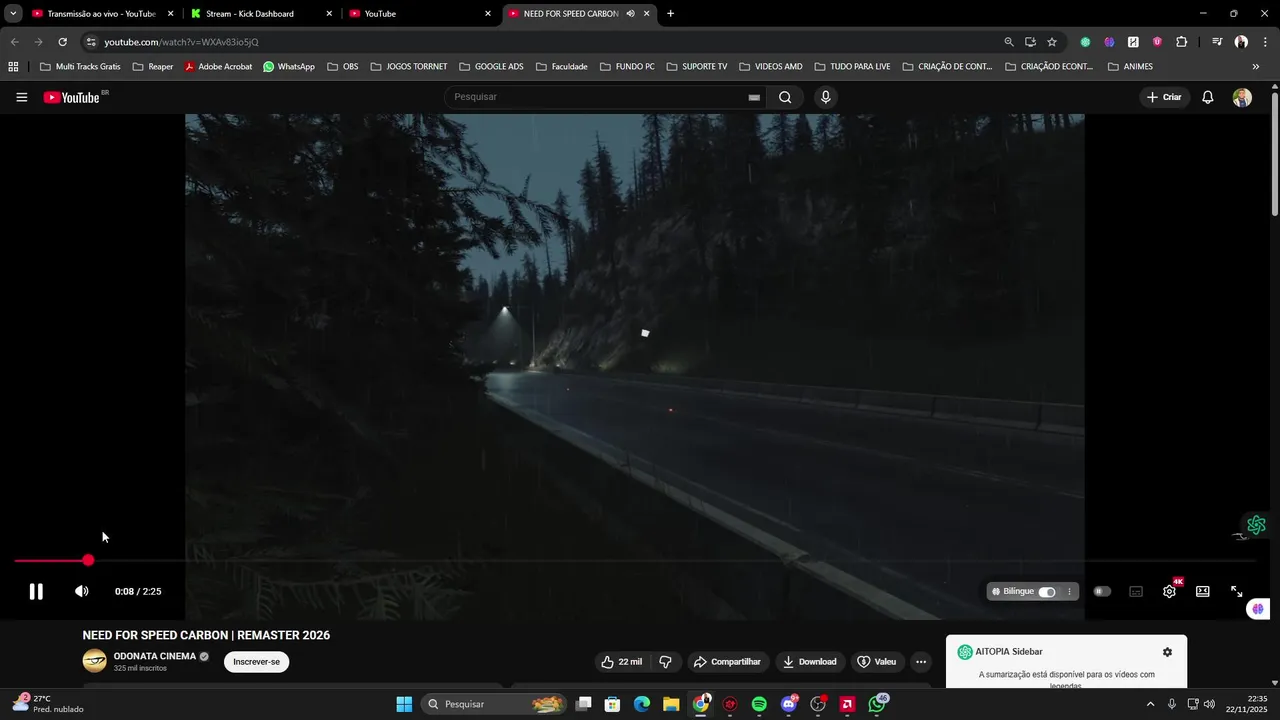Open more actions three-dot menu under the video
Image resolution: width=1280 pixels, height=720 pixels.
coord(921,662)
